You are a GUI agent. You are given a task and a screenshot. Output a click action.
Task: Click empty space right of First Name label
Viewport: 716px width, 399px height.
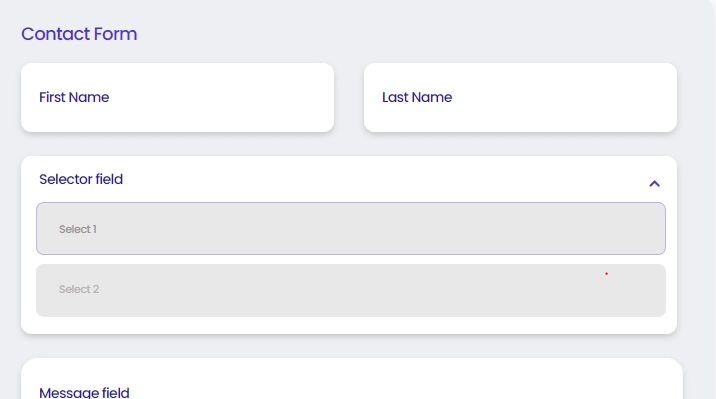click(219, 98)
